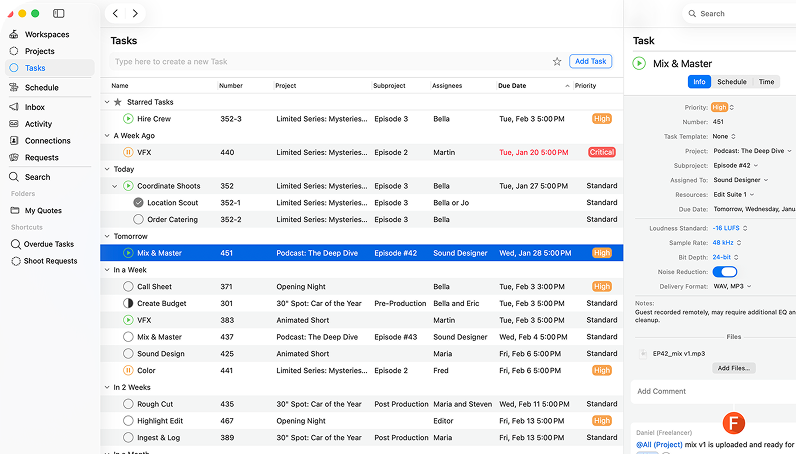Screen dimensions: 796x454
Task: Open Inbox in the sidebar
Action: click(35, 107)
